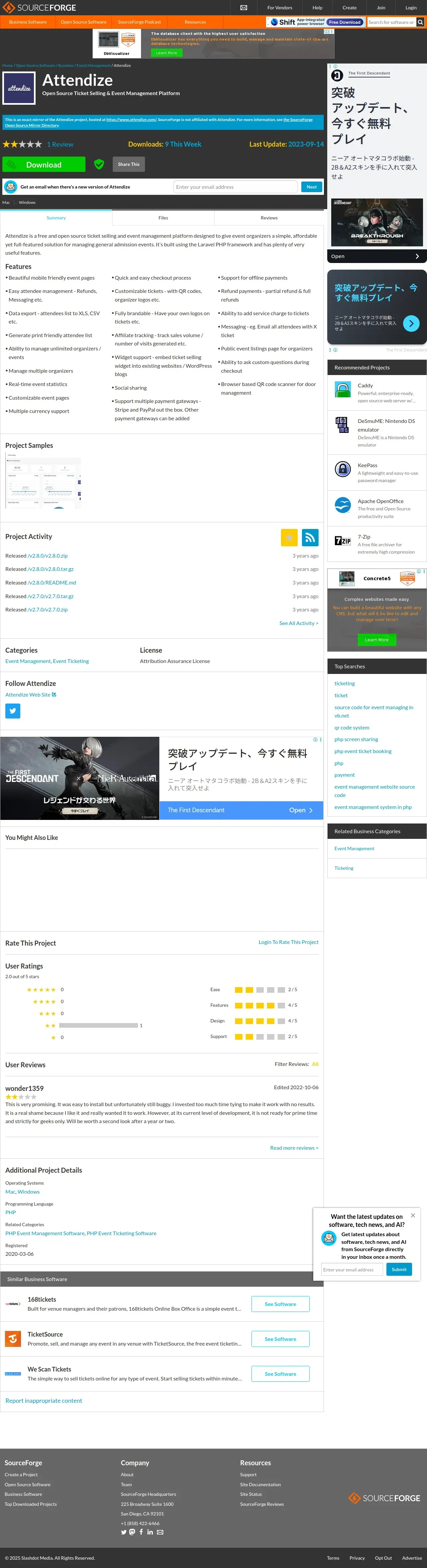The width and height of the screenshot is (427, 1568).
Task: Click Next button beside email field
Action: coord(311,187)
